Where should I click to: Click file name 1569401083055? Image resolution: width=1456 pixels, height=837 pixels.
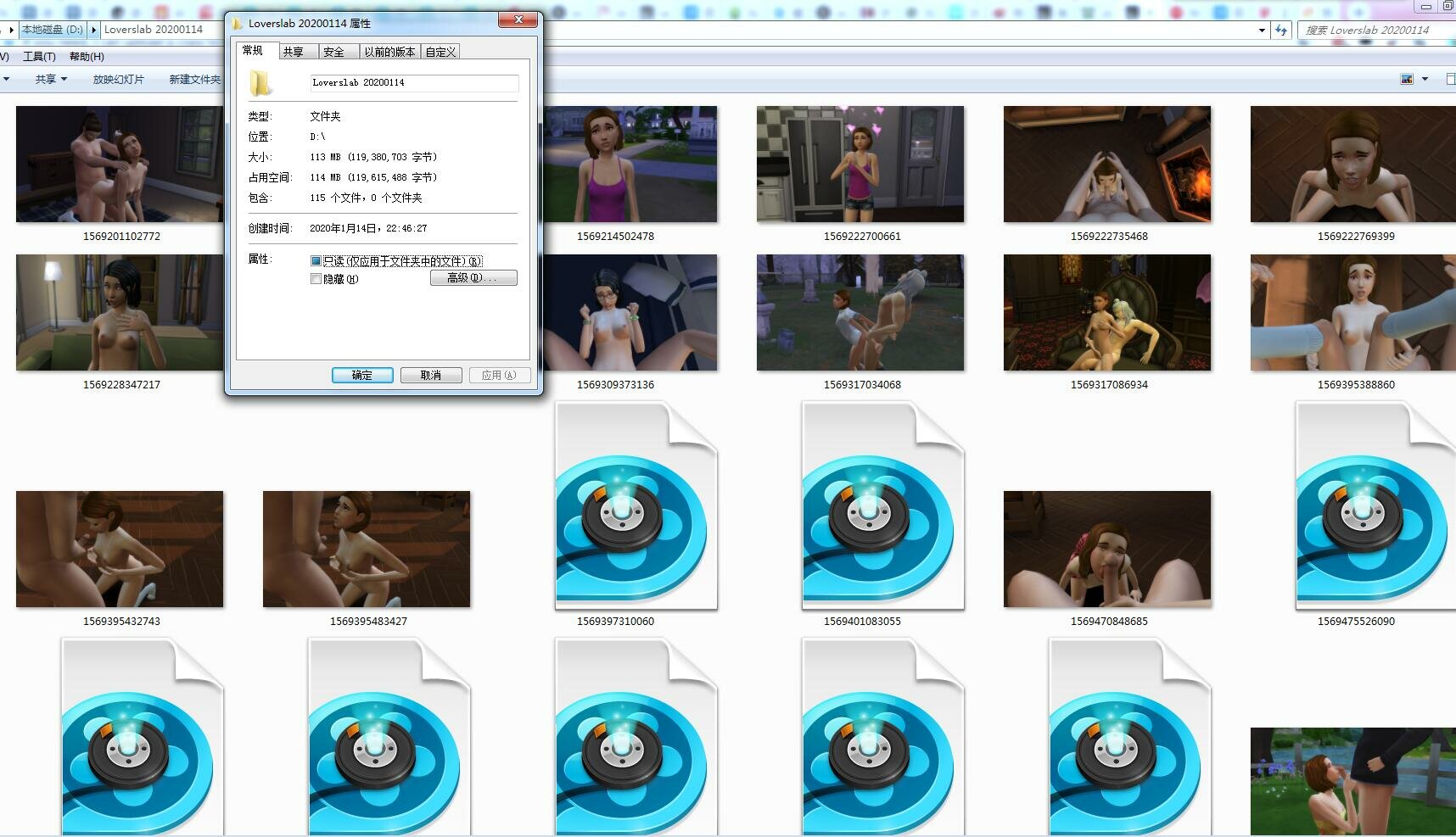[x=862, y=622]
